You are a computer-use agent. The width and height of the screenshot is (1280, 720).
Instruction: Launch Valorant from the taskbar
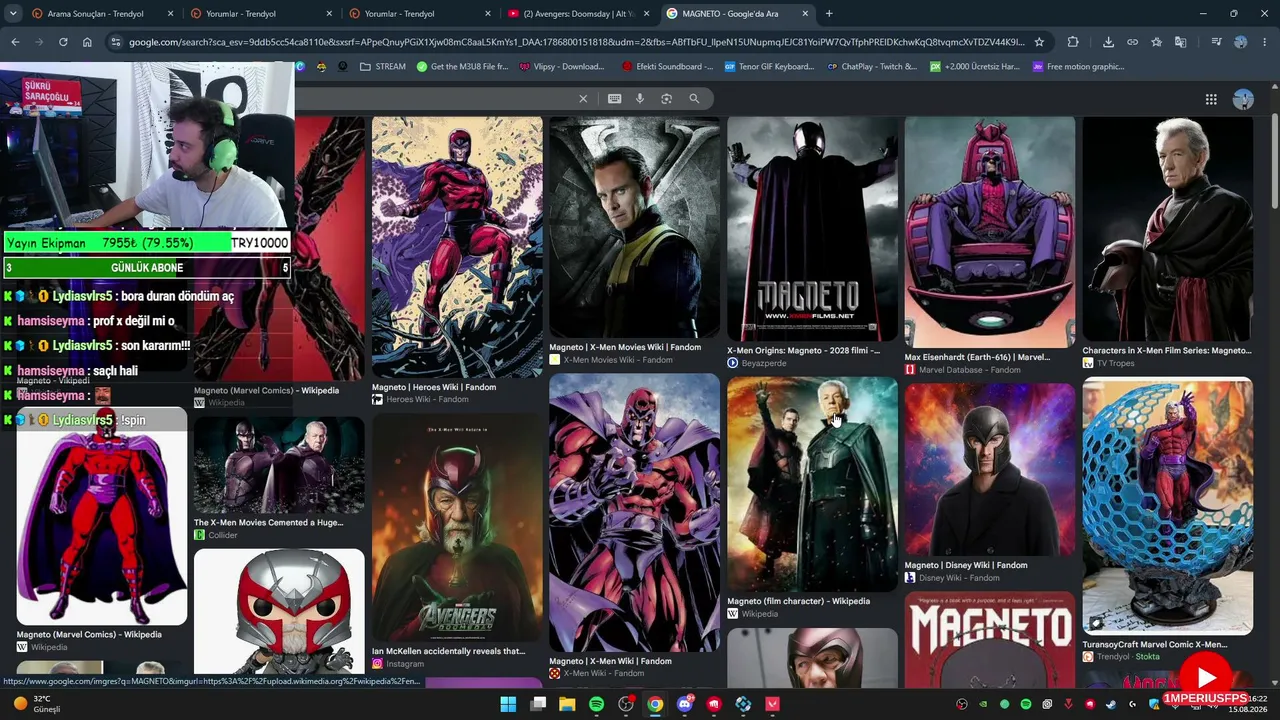(772, 704)
